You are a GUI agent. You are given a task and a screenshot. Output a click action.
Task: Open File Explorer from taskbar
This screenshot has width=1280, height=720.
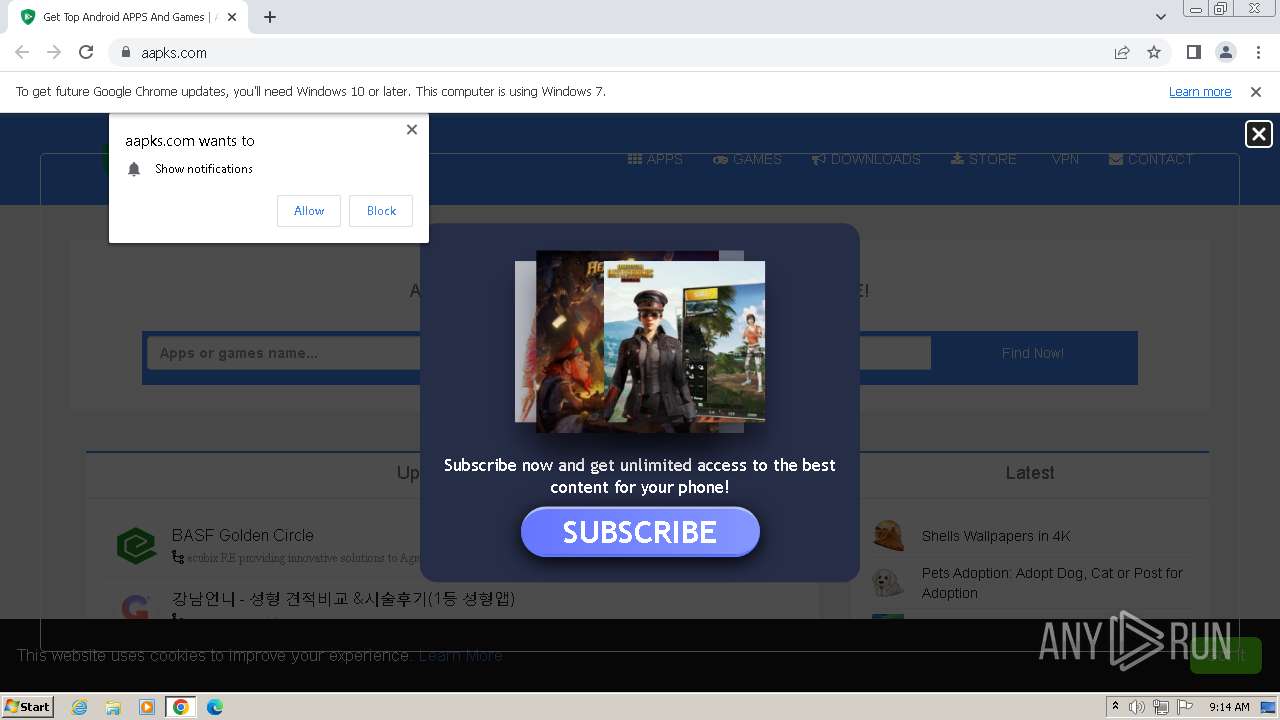point(113,707)
